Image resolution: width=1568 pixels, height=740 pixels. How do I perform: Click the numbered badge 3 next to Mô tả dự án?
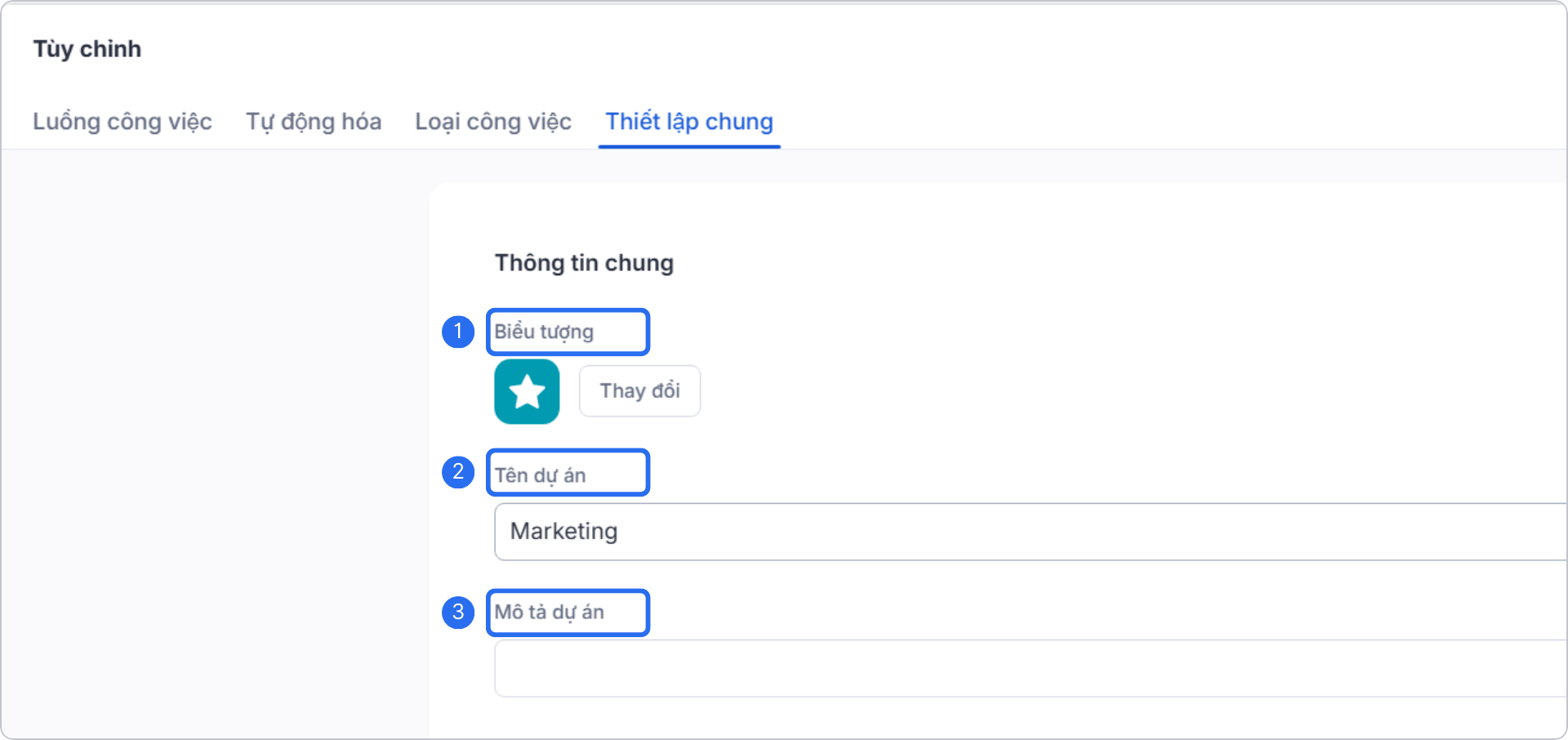[x=459, y=613]
